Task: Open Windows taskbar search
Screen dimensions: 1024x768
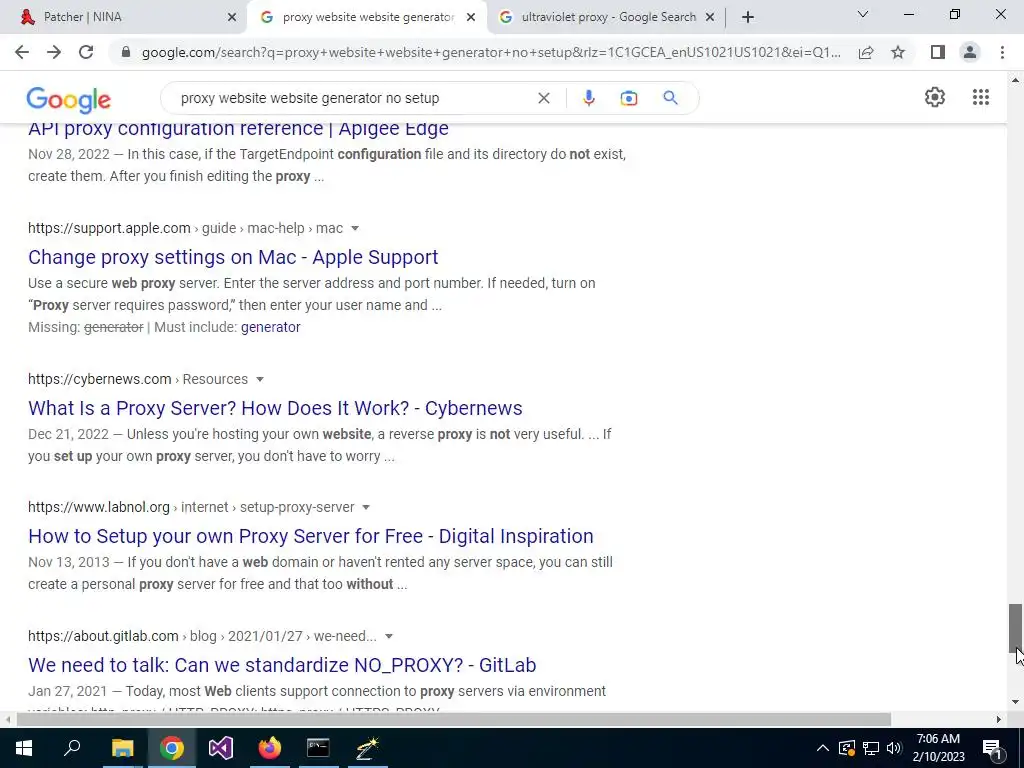Action: [72, 748]
